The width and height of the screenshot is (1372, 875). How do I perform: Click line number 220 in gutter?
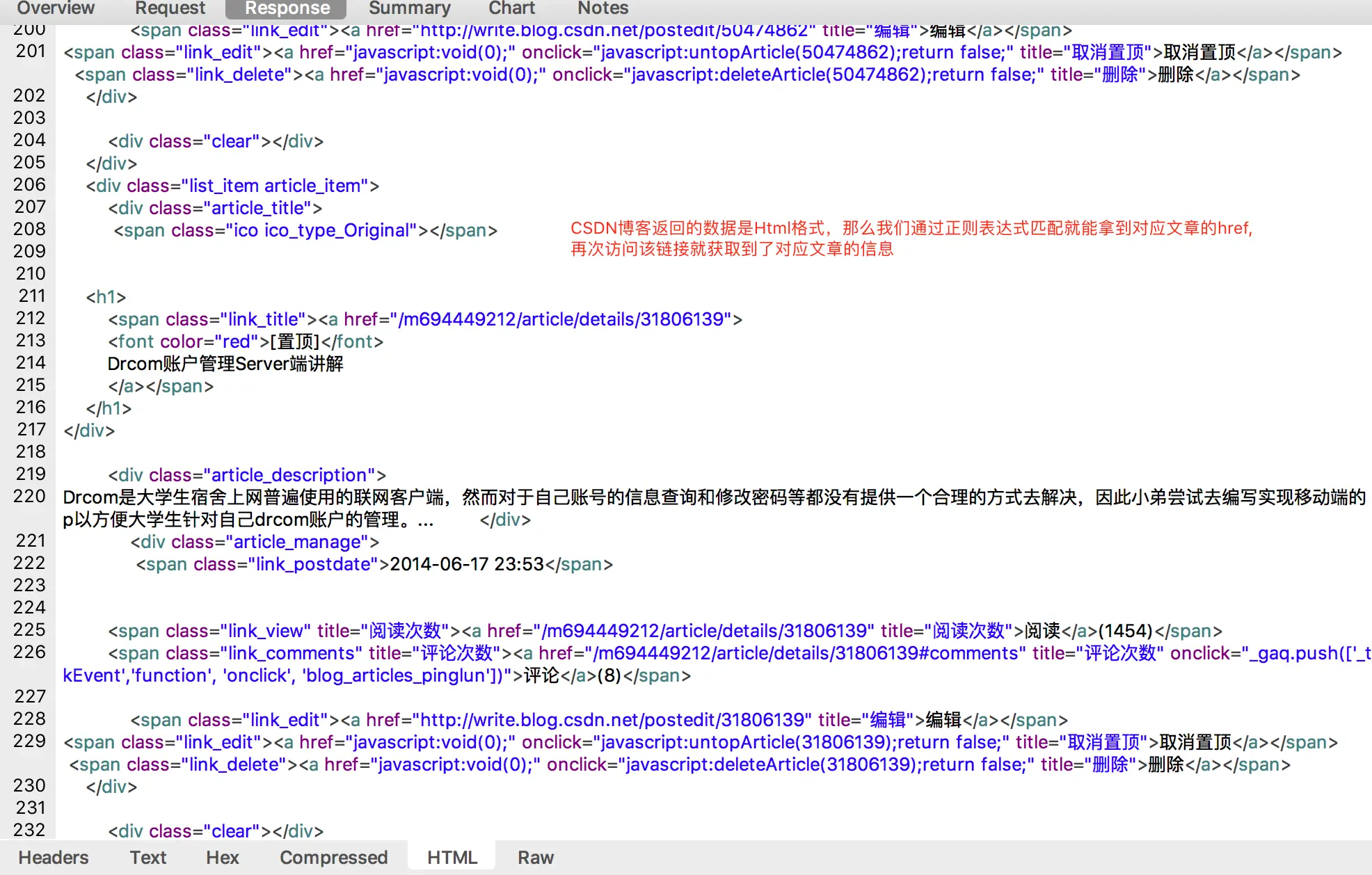click(29, 497)
